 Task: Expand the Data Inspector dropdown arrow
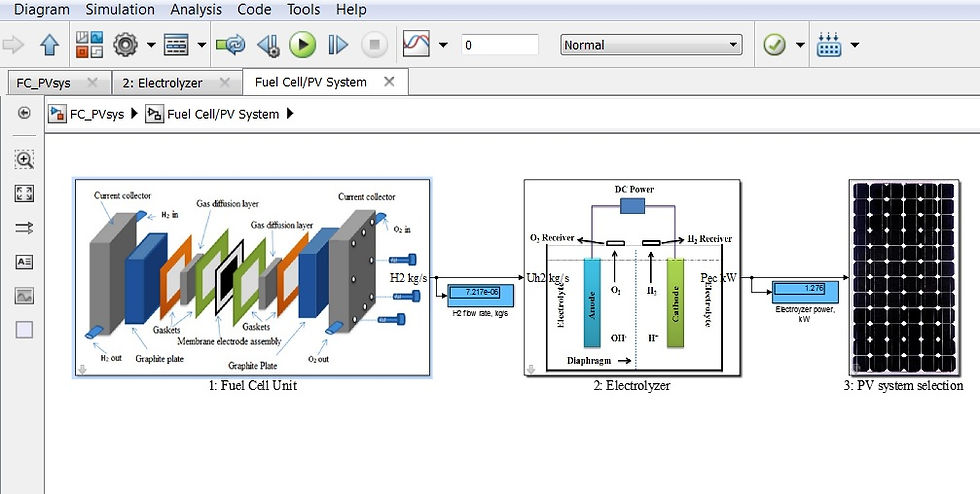click(x=444, y=45)
